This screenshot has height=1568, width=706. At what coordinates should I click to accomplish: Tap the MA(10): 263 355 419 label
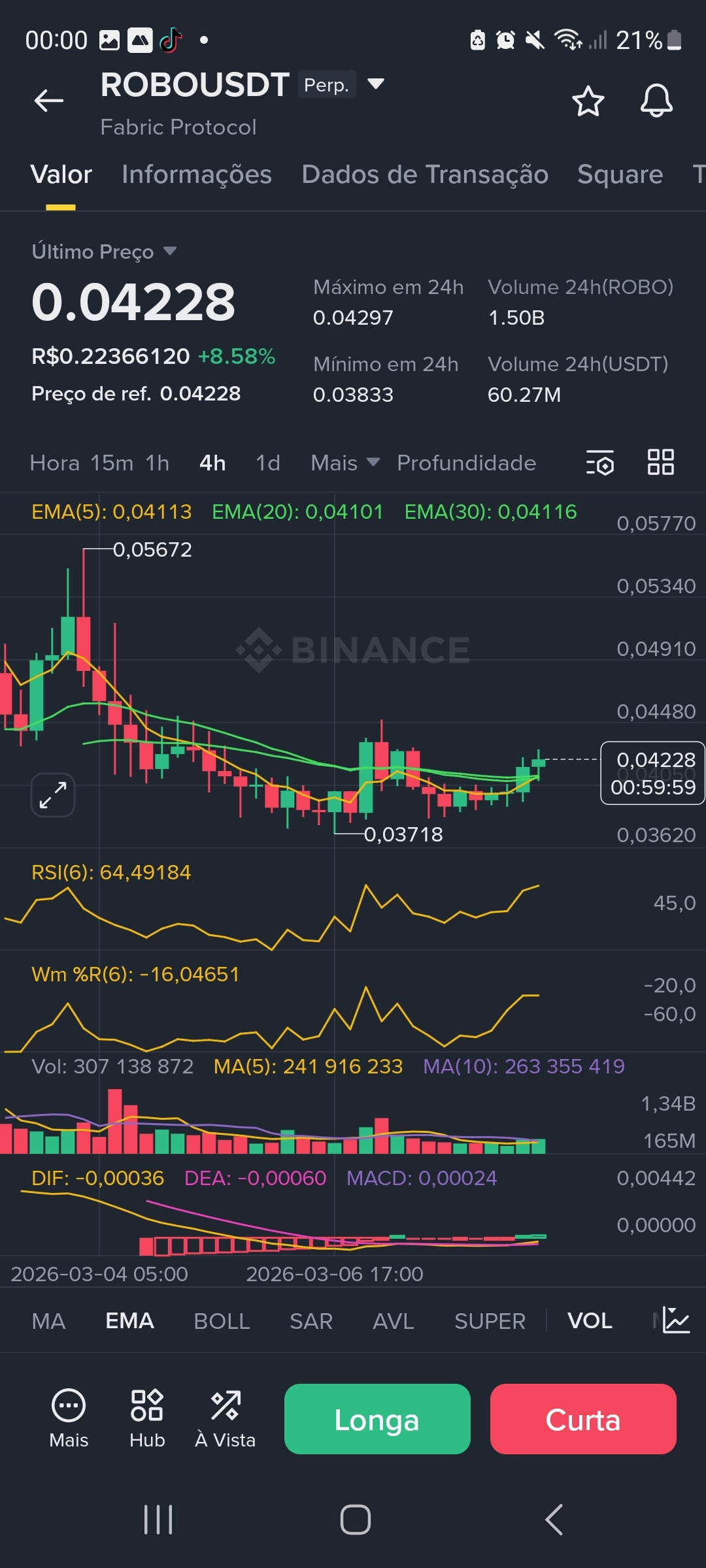click(x=524, y=1066)
